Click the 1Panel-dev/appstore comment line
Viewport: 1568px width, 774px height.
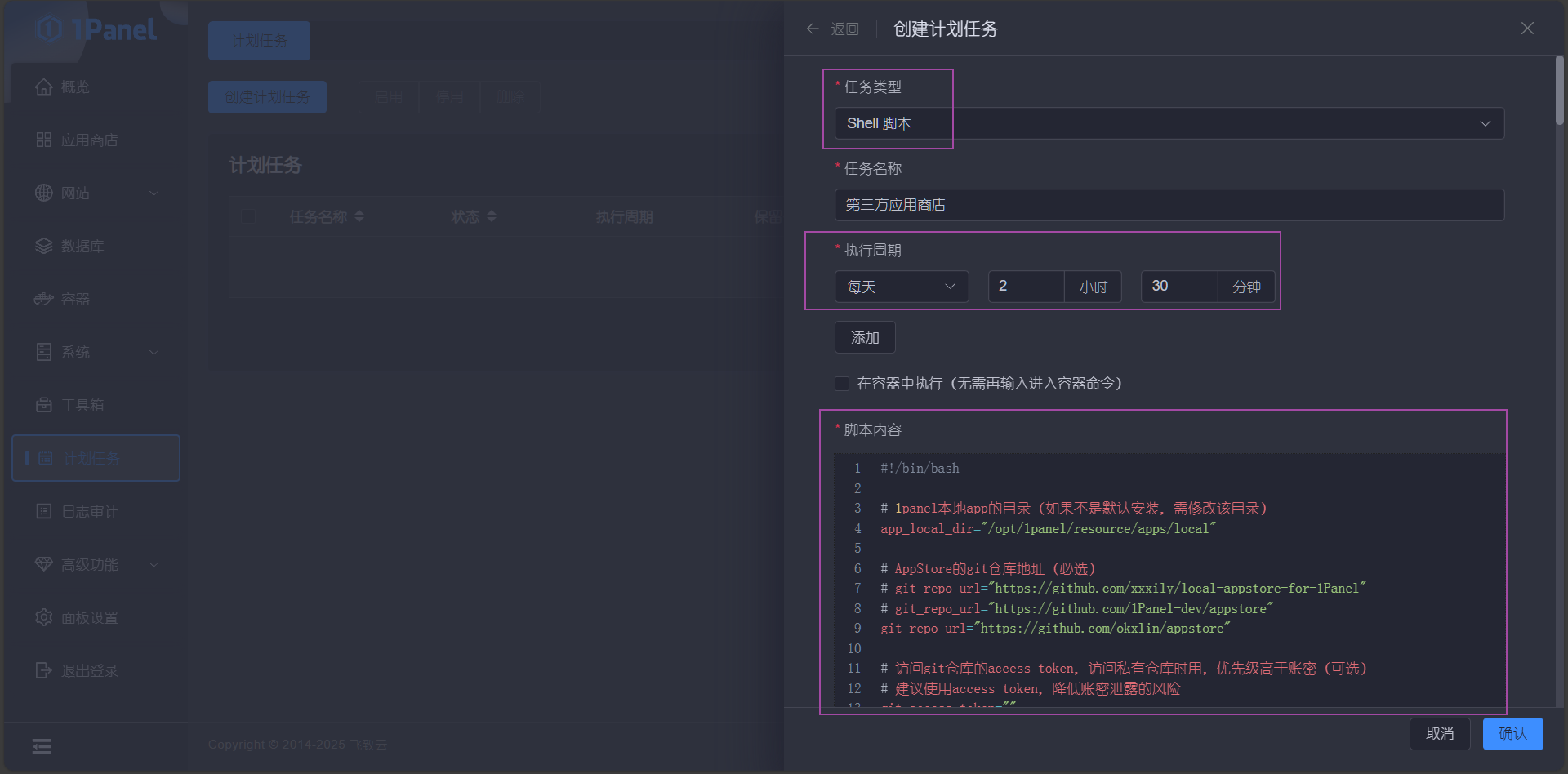point(1076,609)
